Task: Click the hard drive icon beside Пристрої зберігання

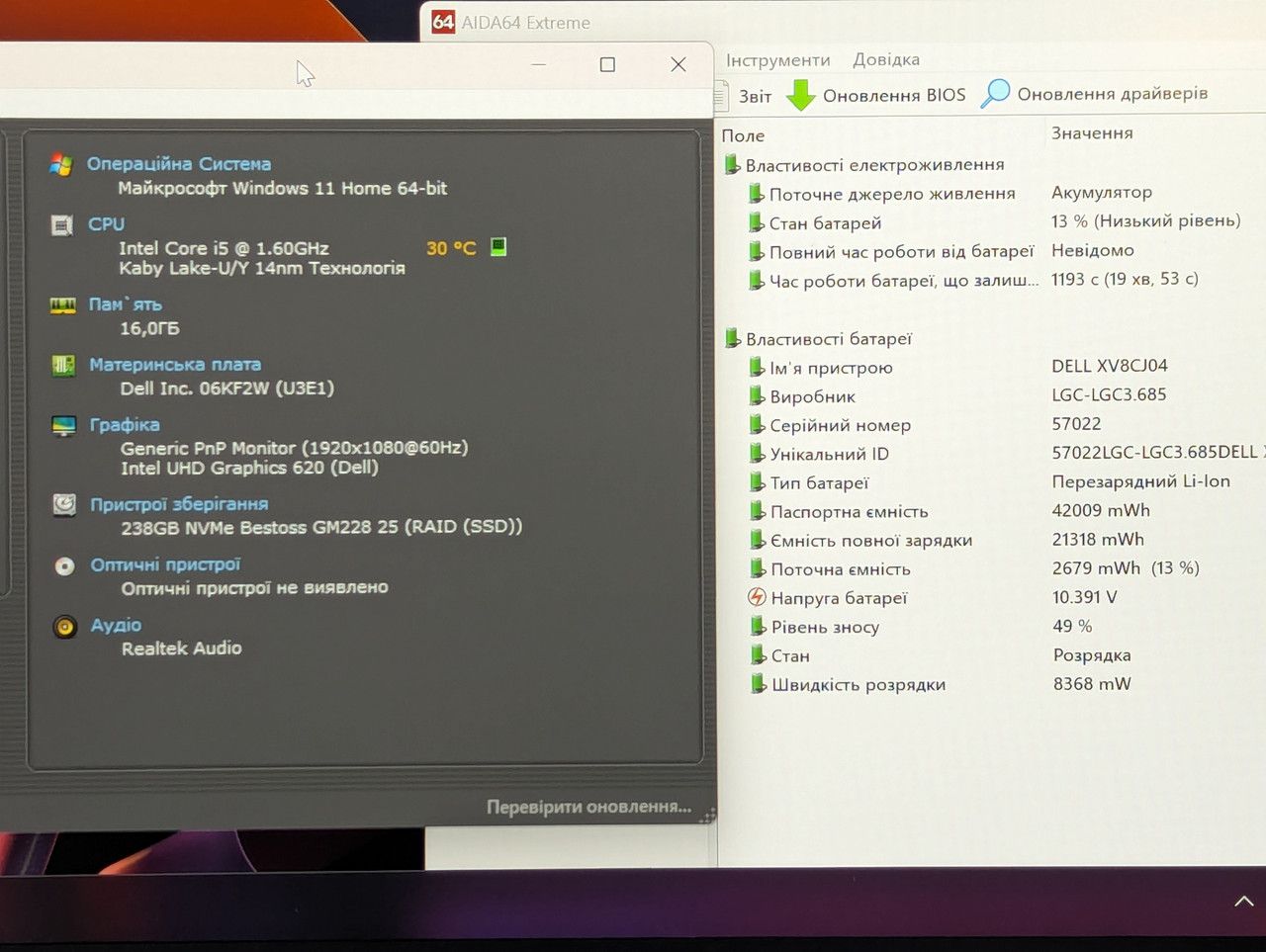Action: [64, 505]
